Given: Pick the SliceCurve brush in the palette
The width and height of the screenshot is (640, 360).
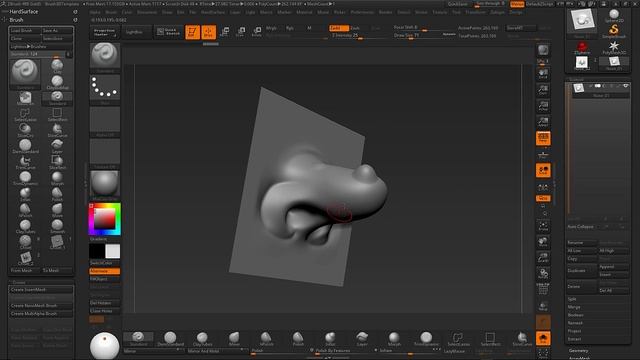Looking at the screenshot, I should tap(57, 130).
